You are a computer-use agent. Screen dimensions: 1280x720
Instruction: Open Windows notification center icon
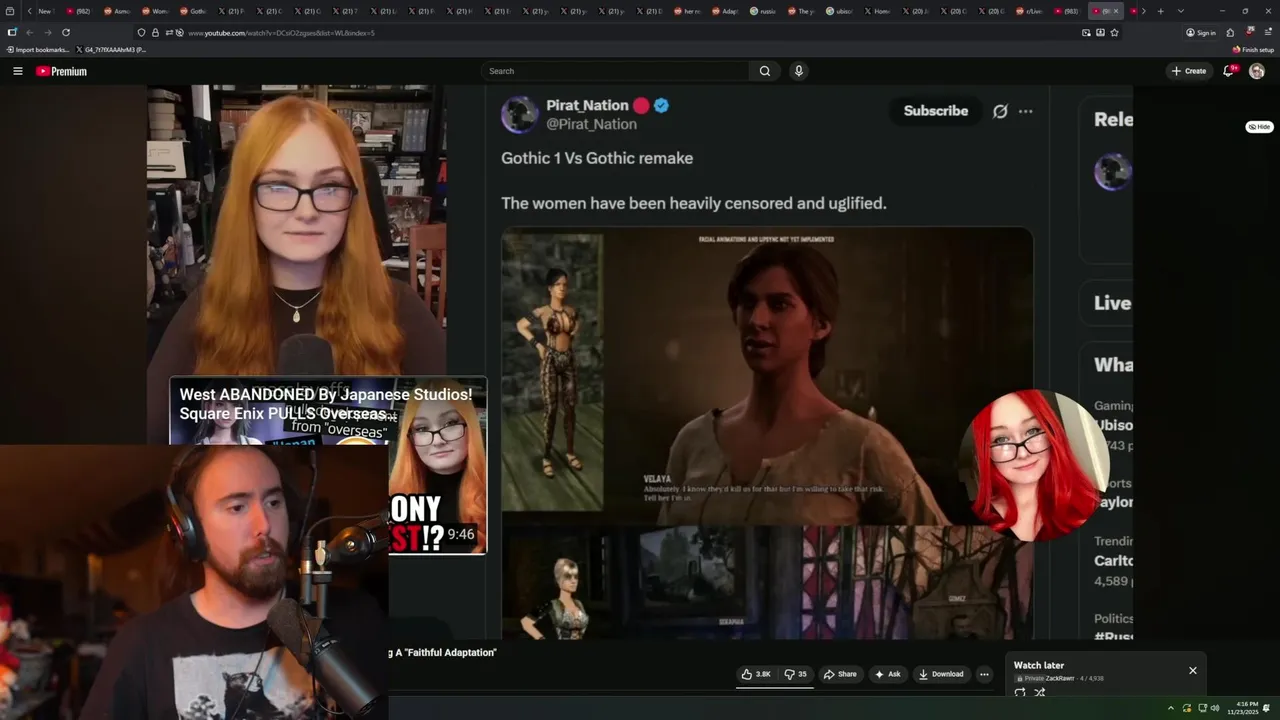tap(1267, 708)
